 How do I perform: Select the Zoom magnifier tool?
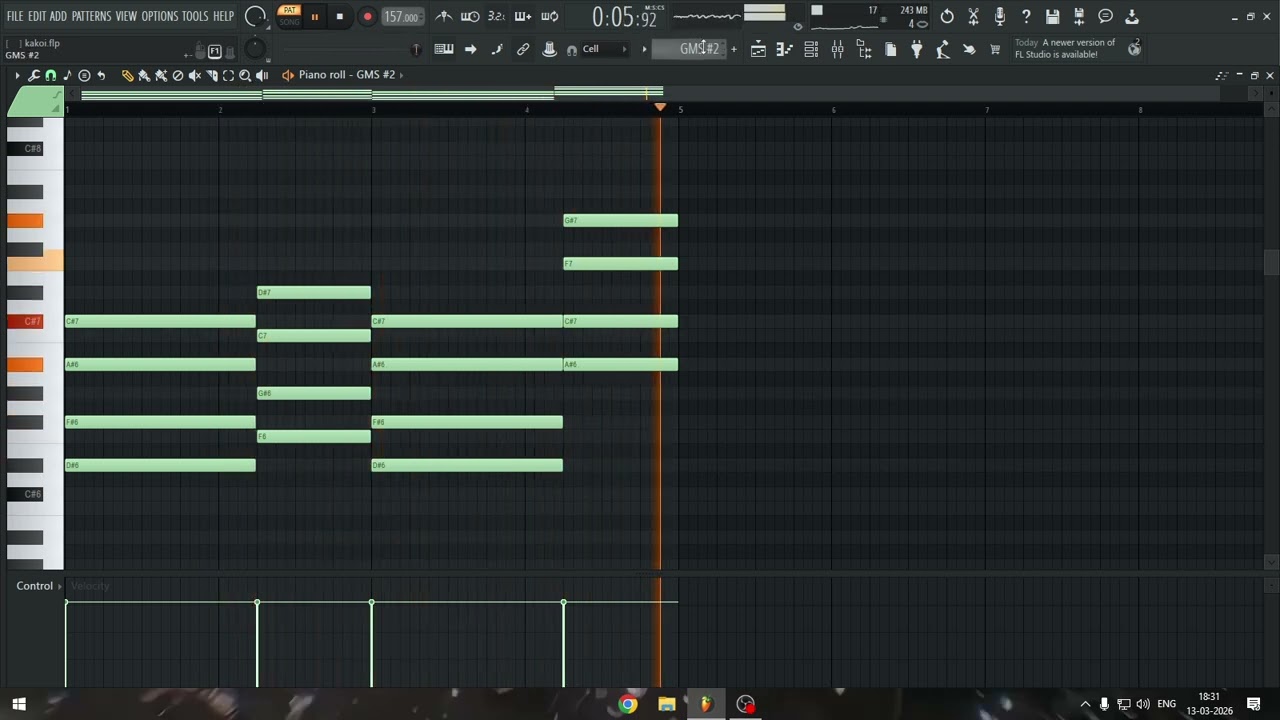coord(245,75)
